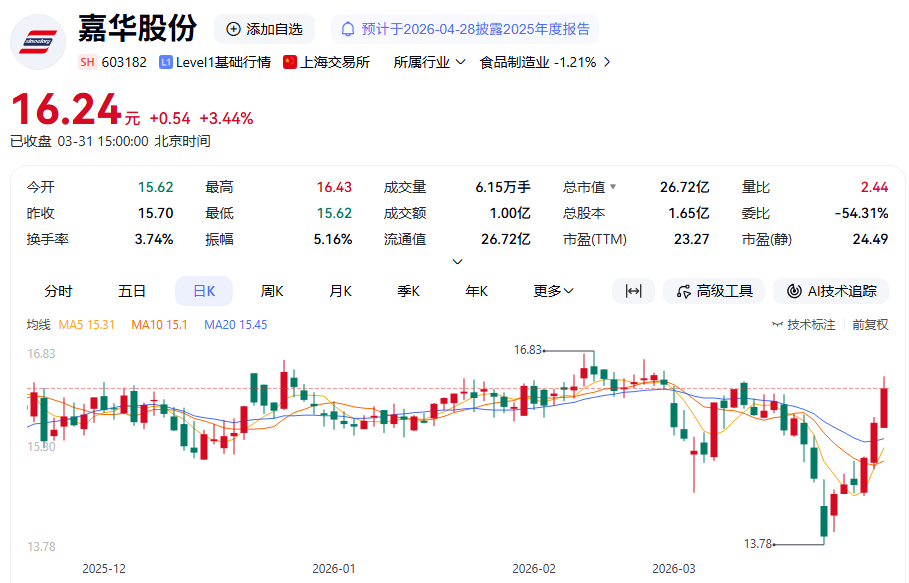Open 高级工具 advanced tools
Image resolution: width=909 pixels, height=583 pixels.
[x=714, y=291]
